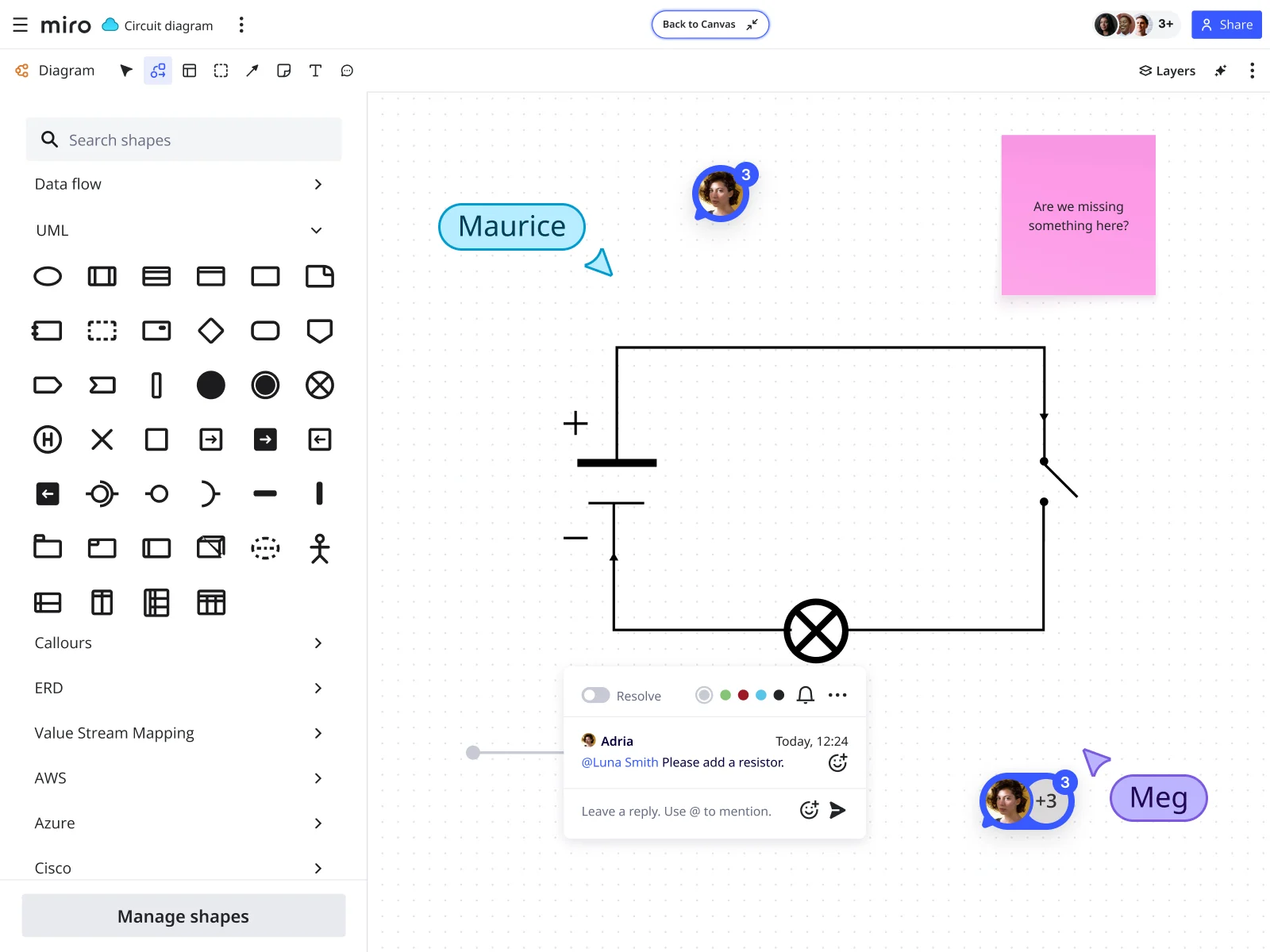Click the Manage shapes button
This screenshot has height=952, width=1270.
tap(183, 916)
